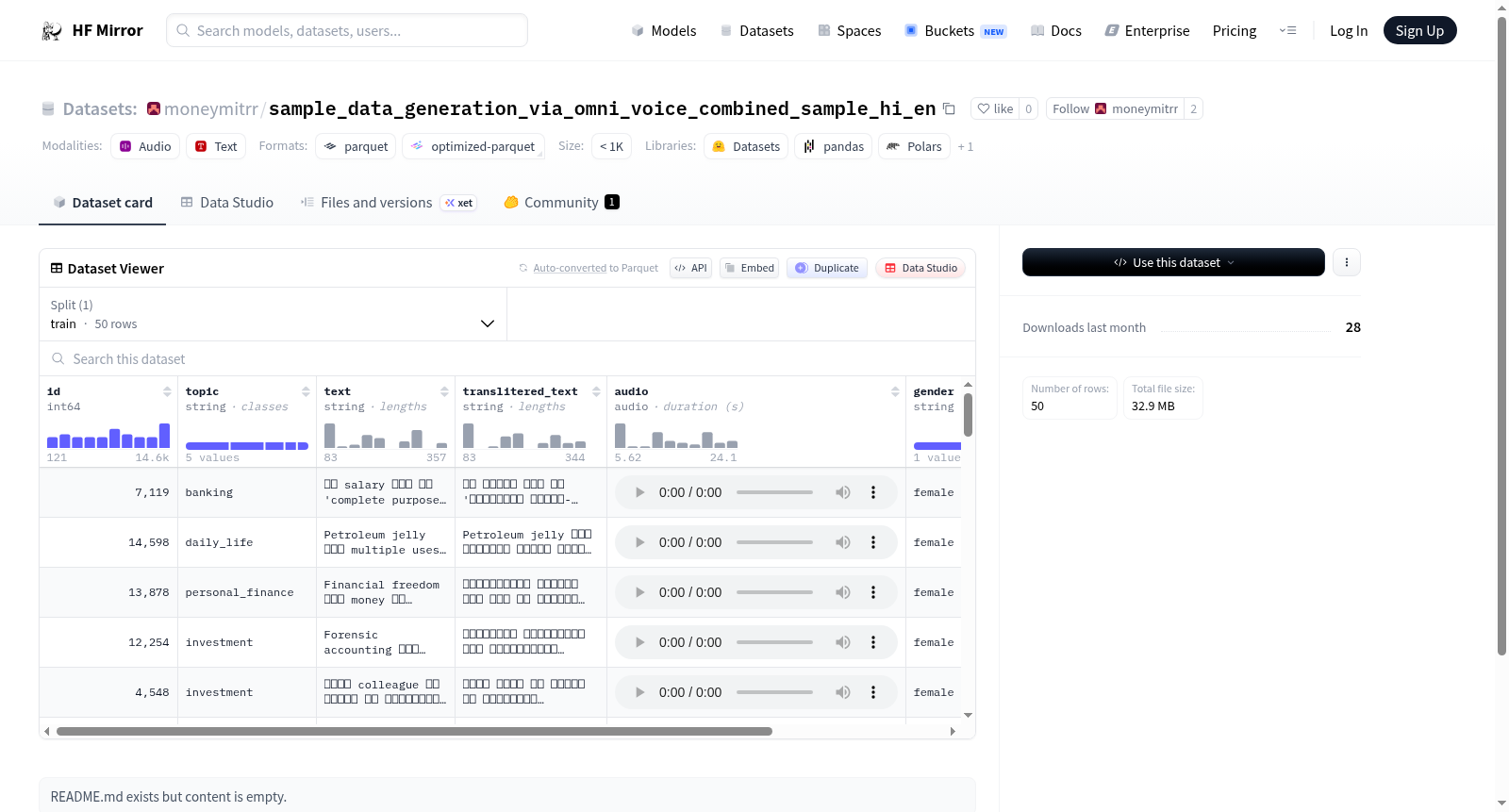1509x812 pixels.
Task: Click the HF Mirror logo icon
Action: (52, 31)
